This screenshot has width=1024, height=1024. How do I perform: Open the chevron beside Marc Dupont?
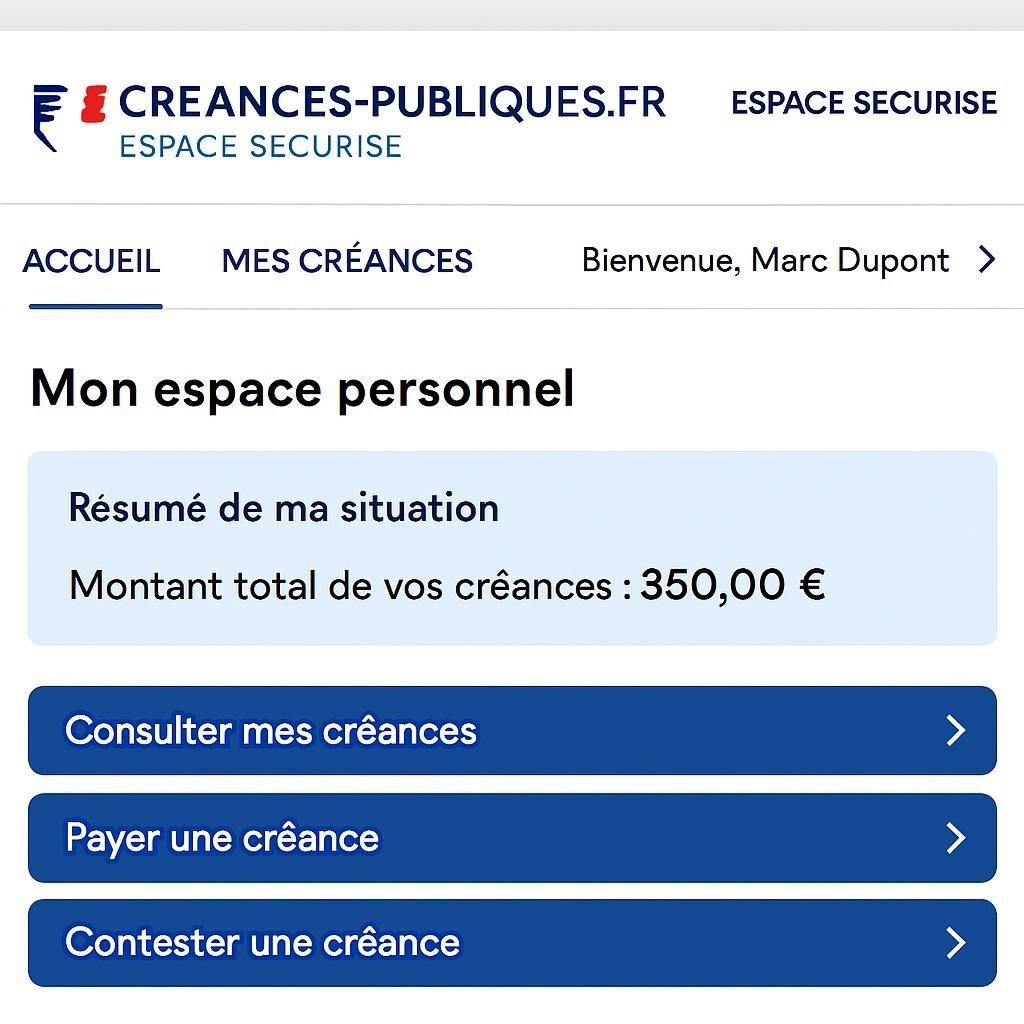pyautogui.click(x=987, y=260)
